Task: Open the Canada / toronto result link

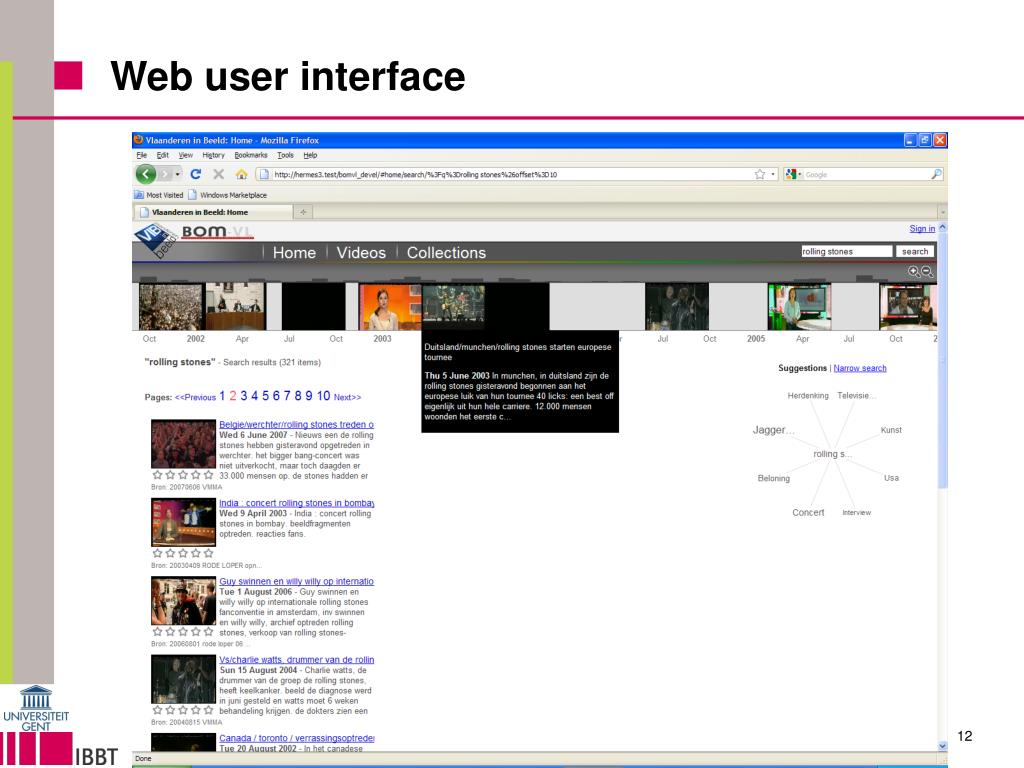Action: point(296,738)
